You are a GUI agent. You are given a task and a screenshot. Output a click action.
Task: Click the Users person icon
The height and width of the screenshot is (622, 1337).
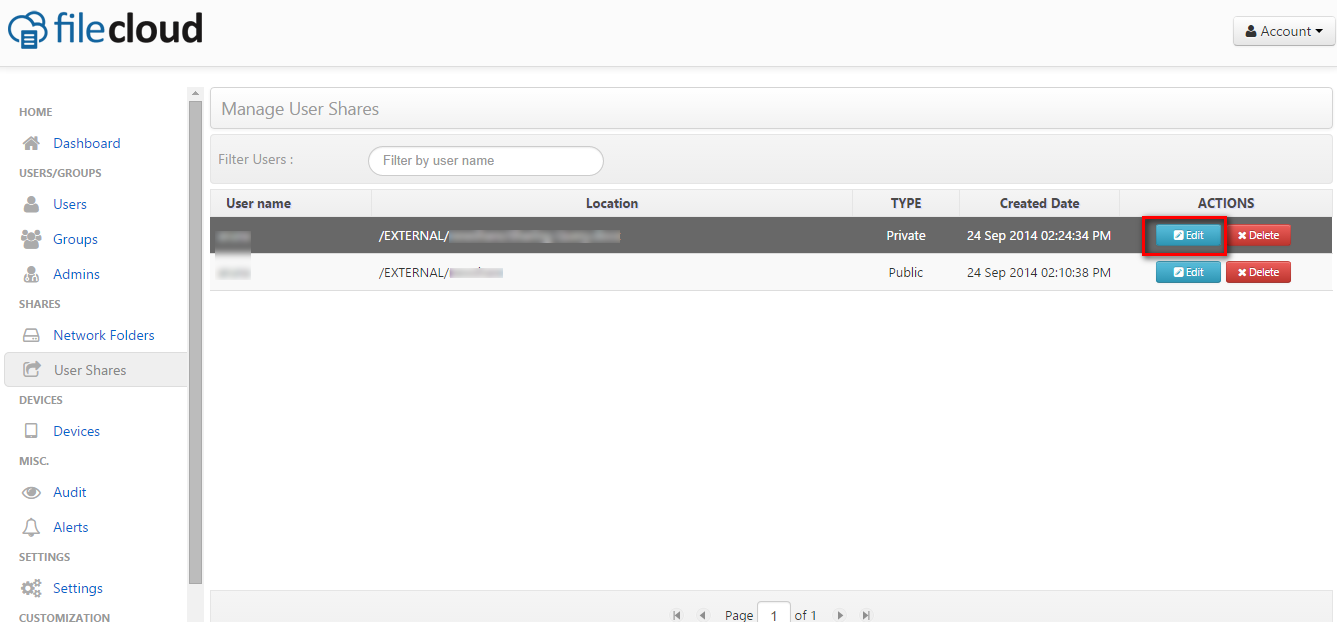tap(31, 204)
